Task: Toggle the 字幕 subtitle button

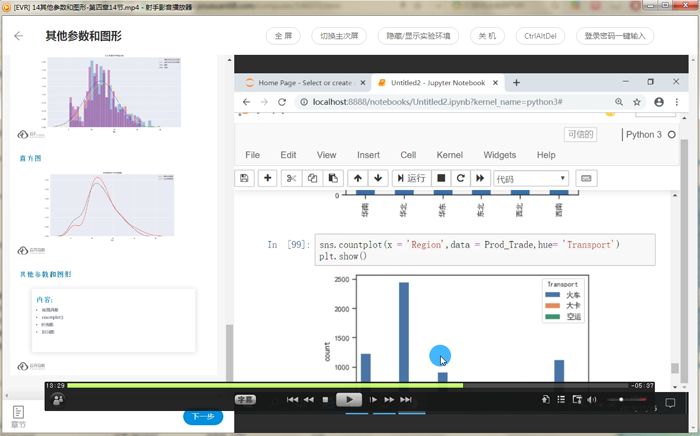Action: [245, 399]
